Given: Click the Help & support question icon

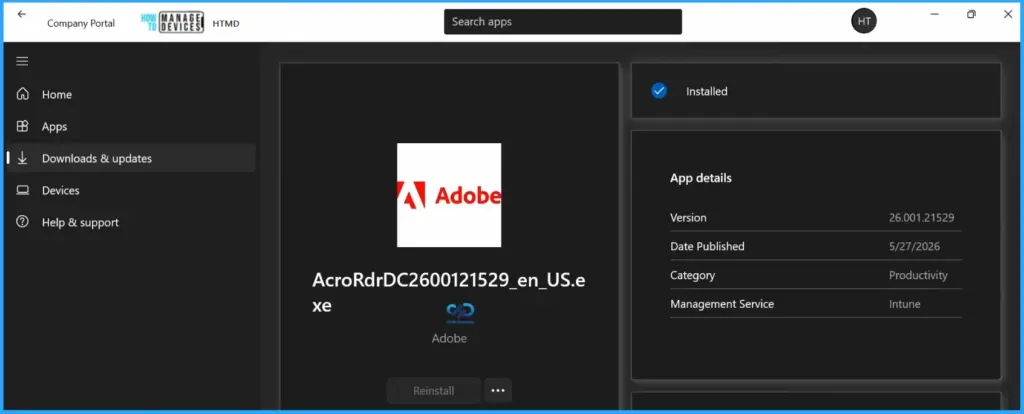Looking at the screenshot, I should [x=23, y=222].
